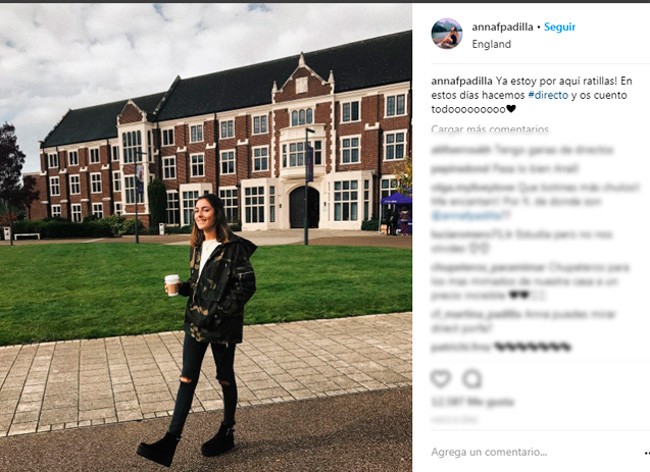
Task: Click the blurred likes count text
Action: pyautogui.click(x=473, y=402)
